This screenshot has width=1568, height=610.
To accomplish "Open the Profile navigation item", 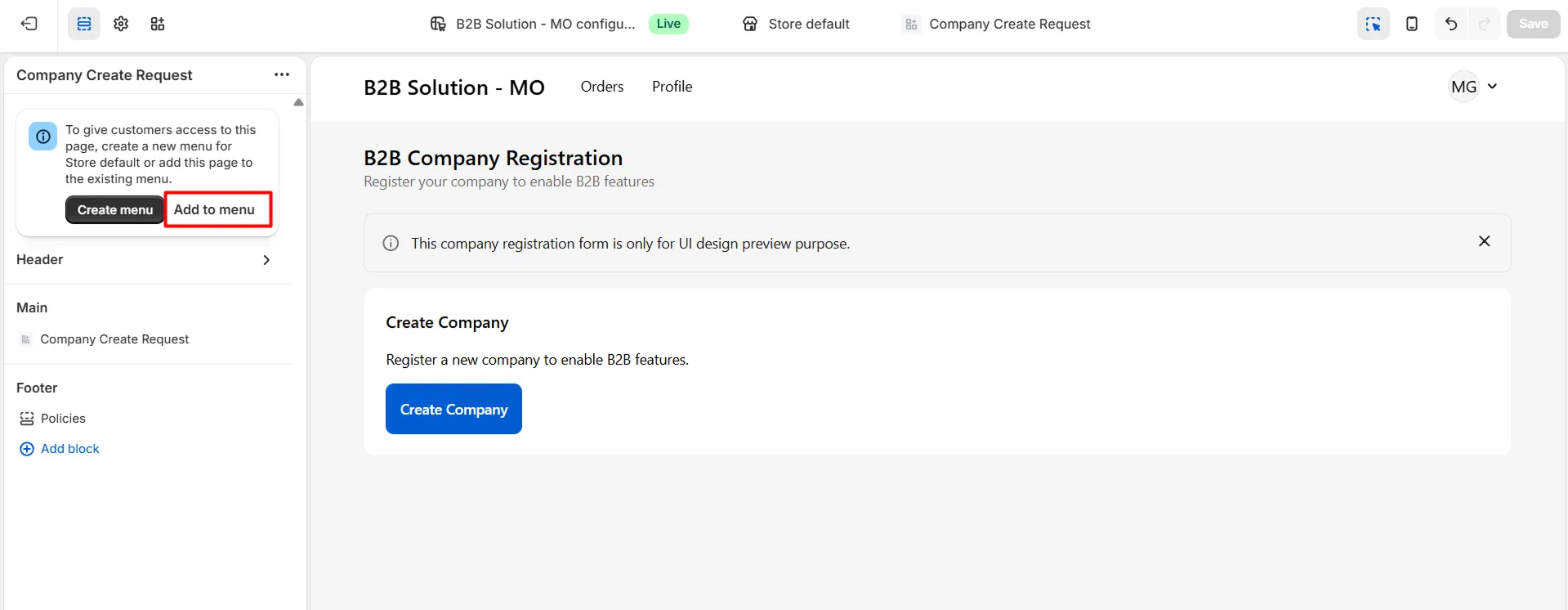I will click(672, 87).
